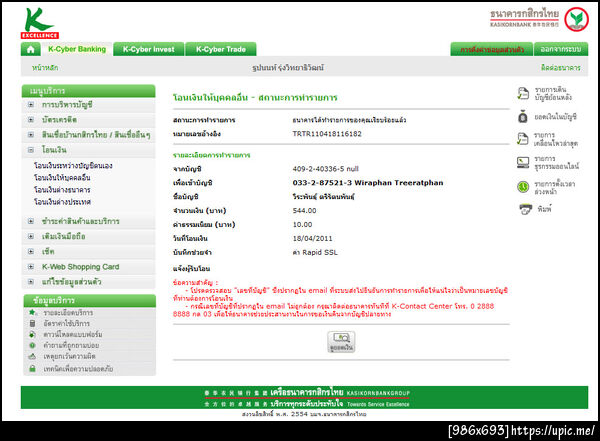The width and height of the screenshot is (600, 441).
Task: Click the Kasikornbank round logo
Action: [577, 19]
